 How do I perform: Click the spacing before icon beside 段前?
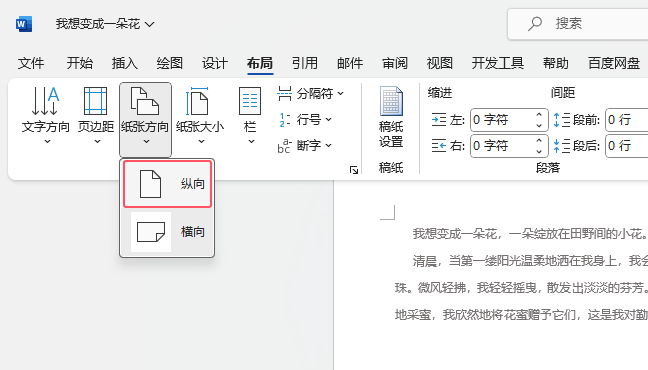562,120
